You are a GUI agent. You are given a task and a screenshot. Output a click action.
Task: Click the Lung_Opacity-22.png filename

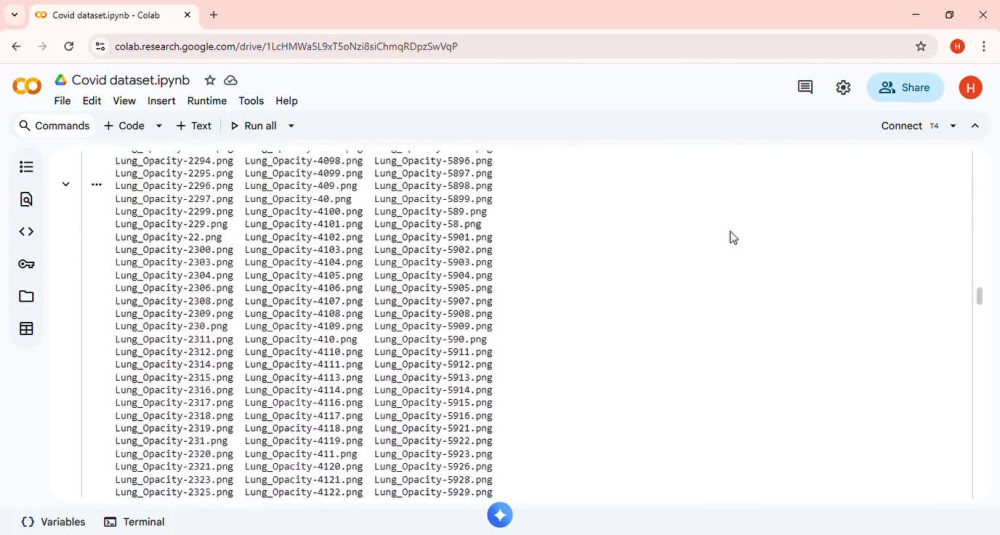168,237
